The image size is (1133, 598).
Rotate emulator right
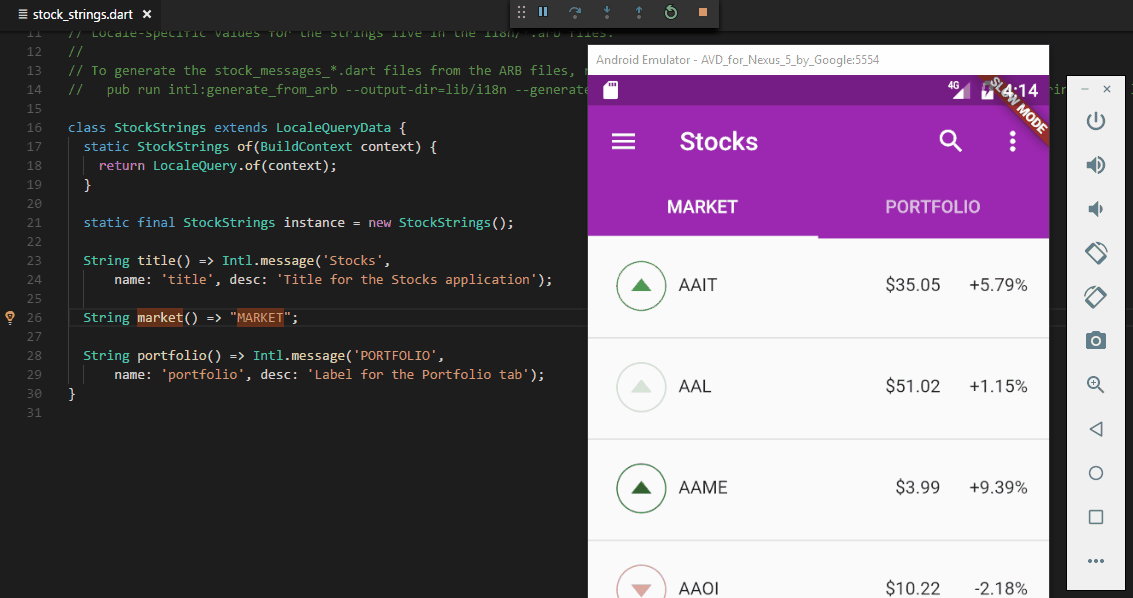coord(1095,297)
